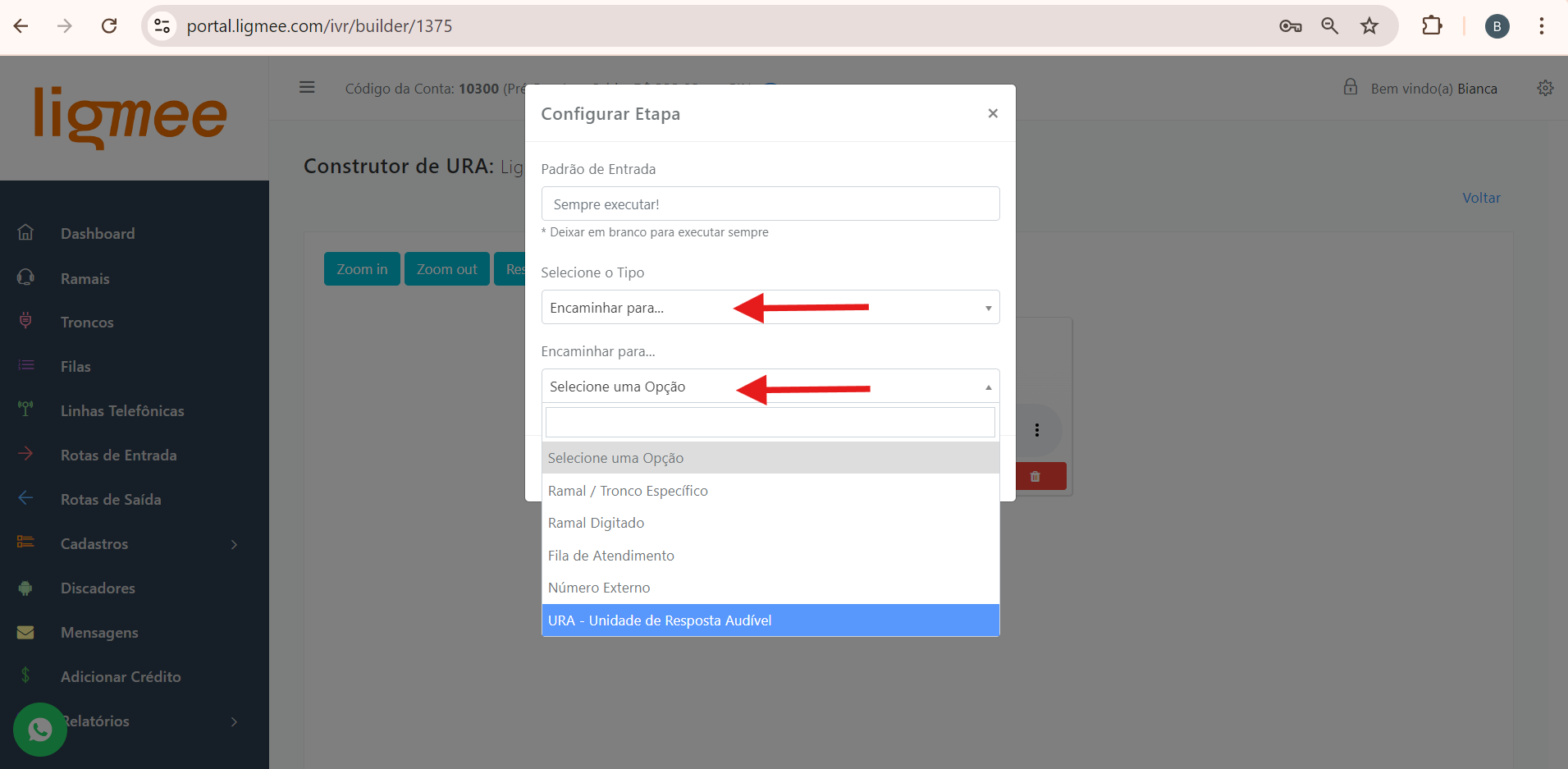Click the red trash delete button
Screen dimensions: 1568x769
[x=1035, y=476]
